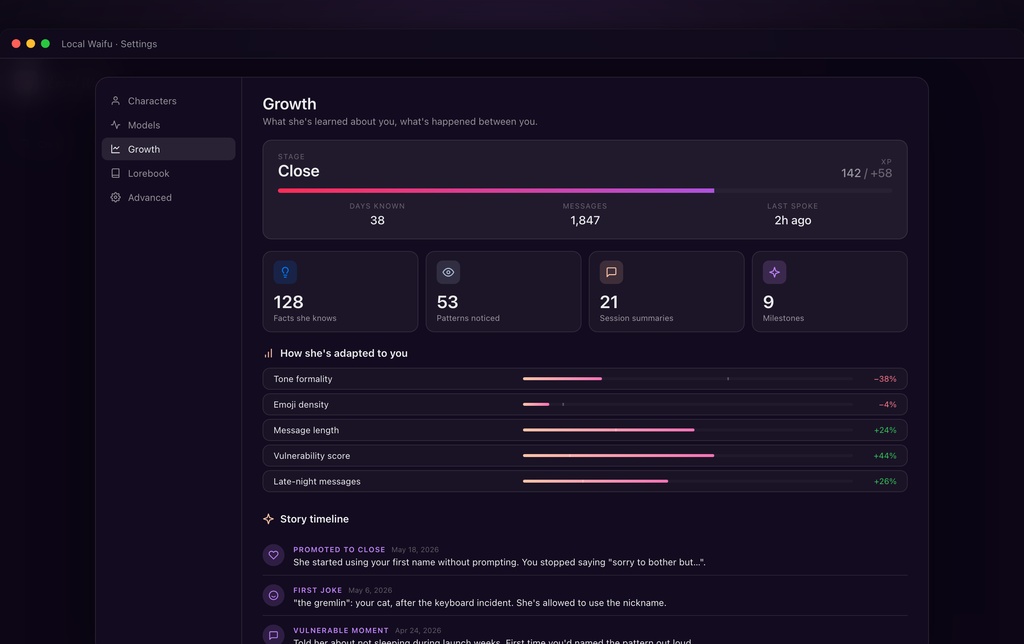
Task: Click the +44% vulnerability value
Action: pyautogui.click(x=885, y=456)
